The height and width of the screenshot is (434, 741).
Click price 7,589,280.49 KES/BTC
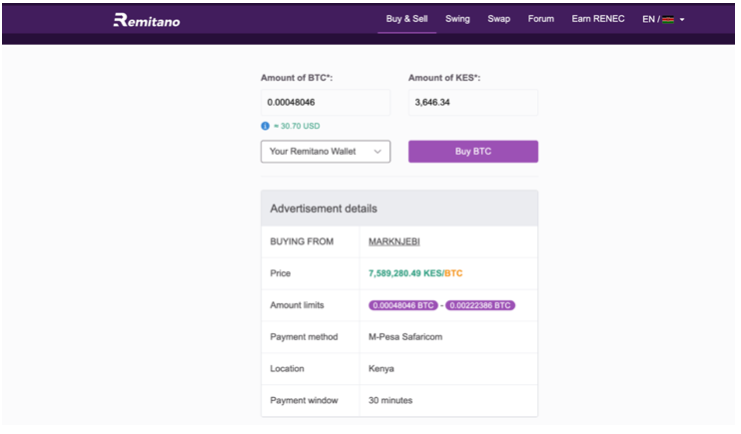415,273
